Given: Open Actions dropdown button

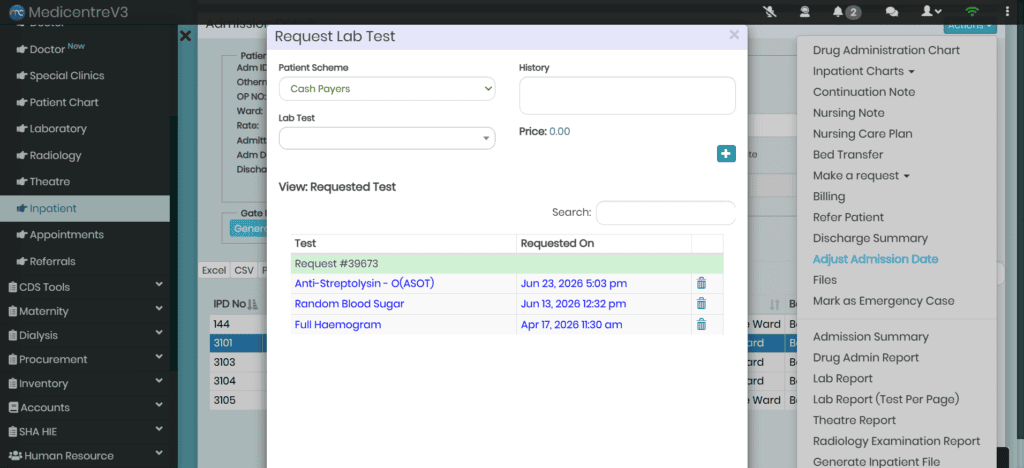Looking at the screenshot, I should (970, 26).
